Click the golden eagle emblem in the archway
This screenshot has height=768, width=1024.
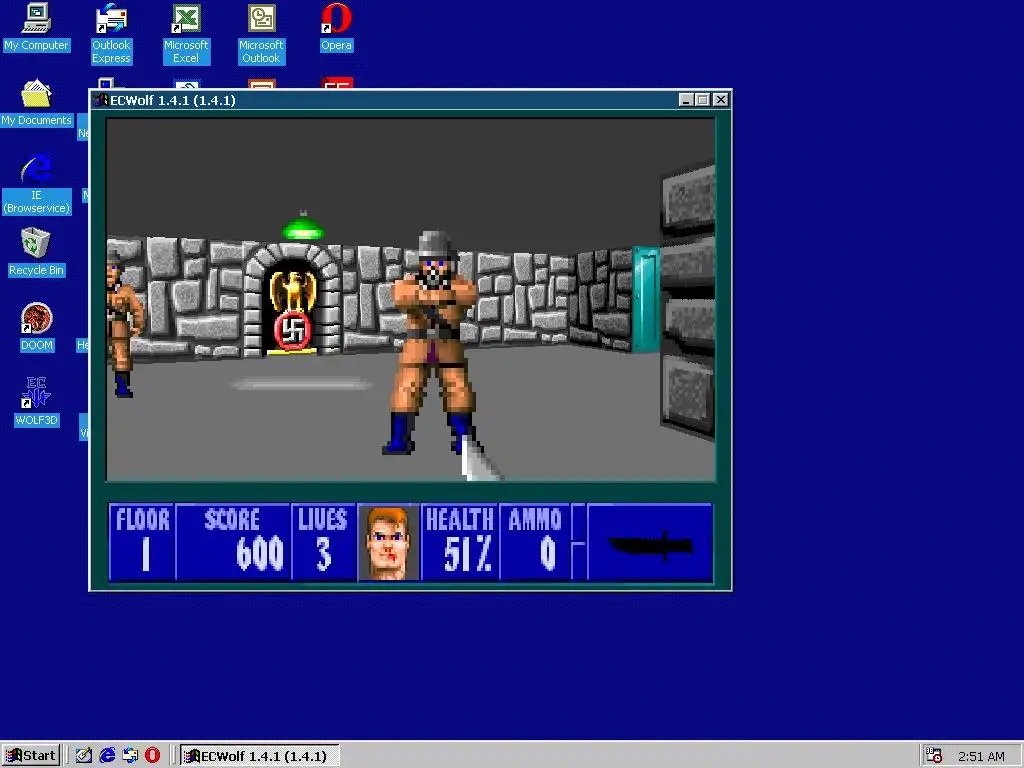(x=293, y=291)
